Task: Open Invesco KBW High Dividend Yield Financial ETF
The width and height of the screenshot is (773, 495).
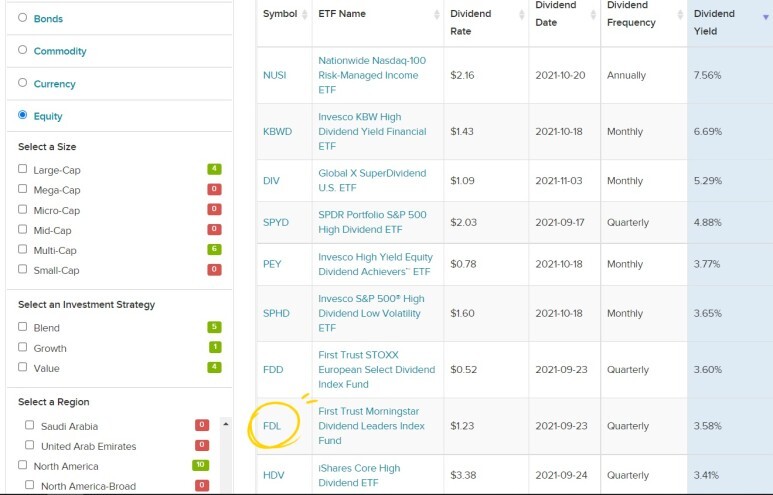Action: point(372,132)
